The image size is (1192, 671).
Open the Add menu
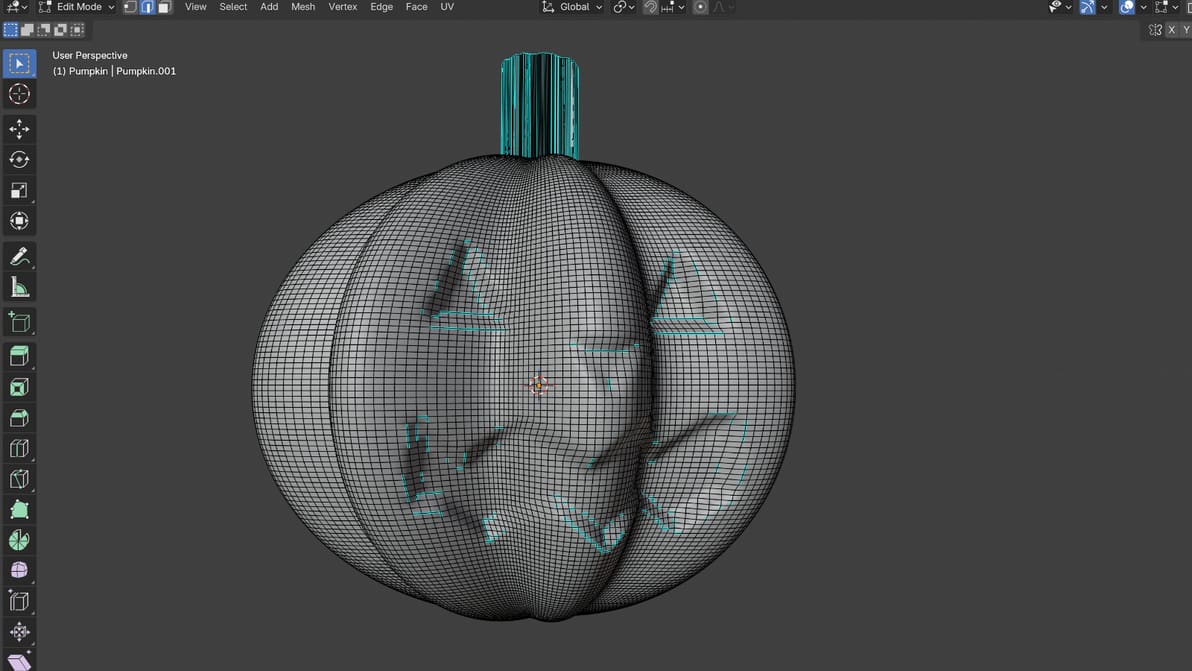(x=269, y=7)
